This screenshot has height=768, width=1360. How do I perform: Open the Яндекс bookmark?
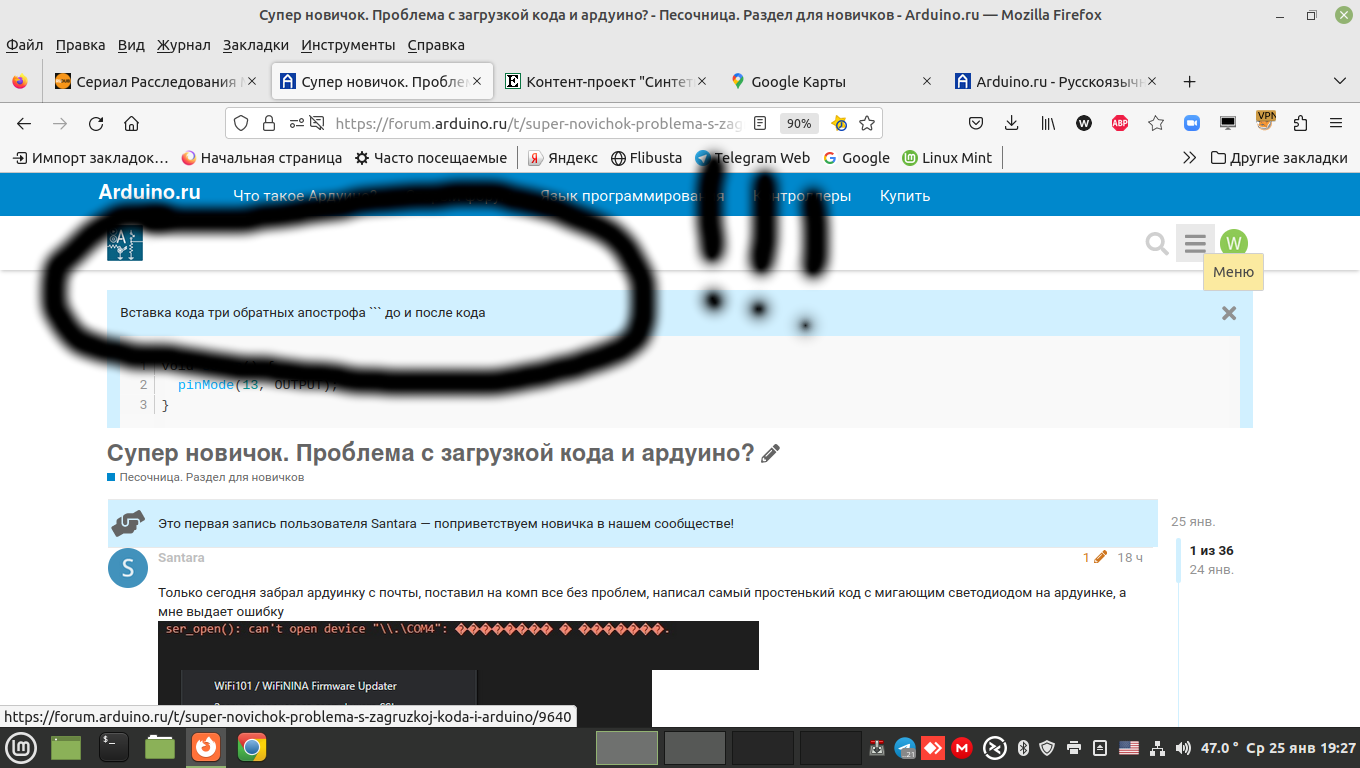tap(563, 158)
